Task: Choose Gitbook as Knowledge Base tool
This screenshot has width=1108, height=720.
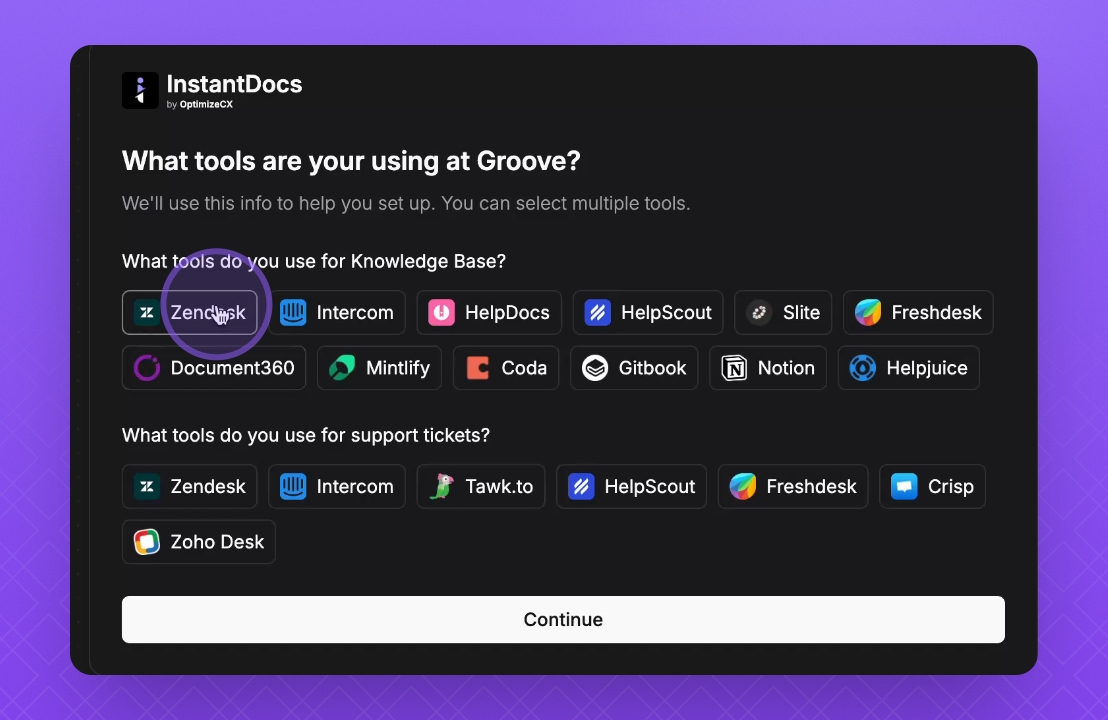Action: 634,367
